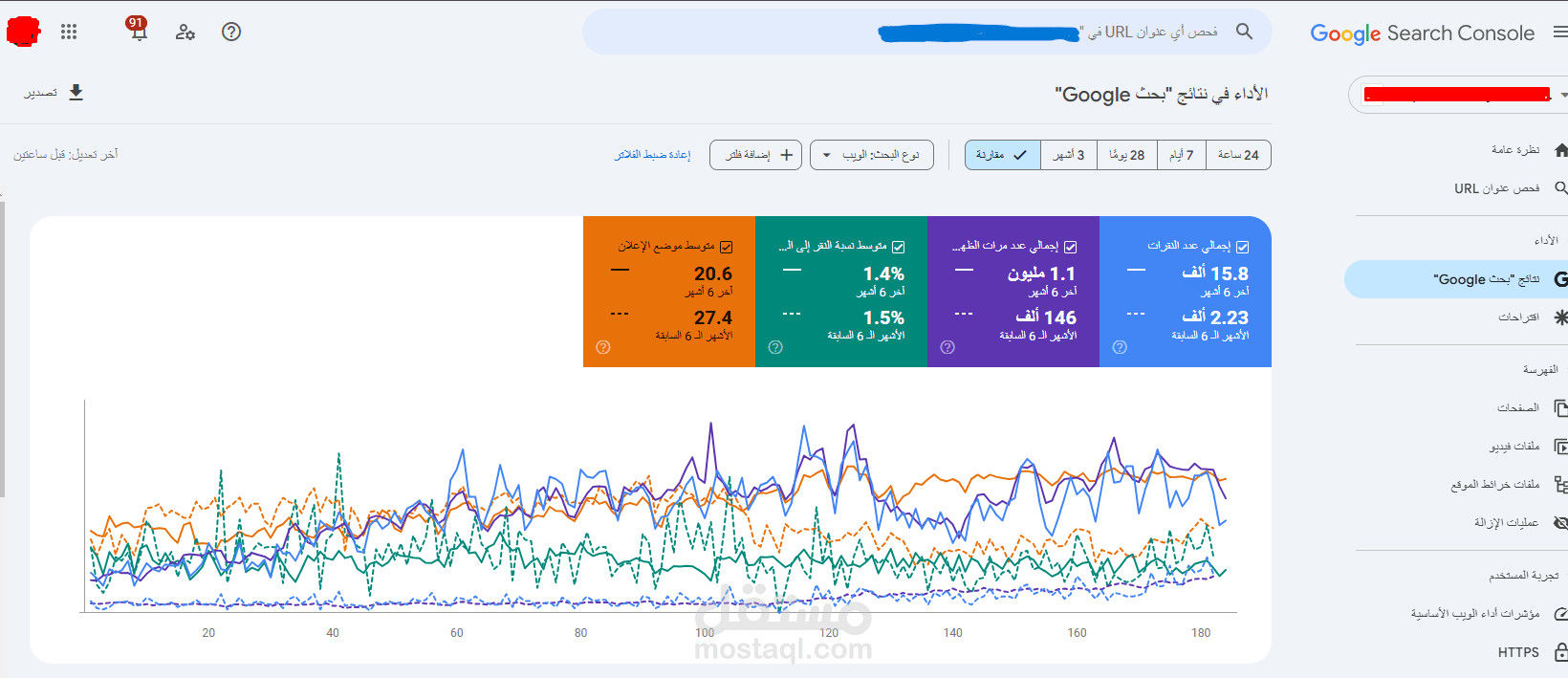
Task: Open نظرة عامة in sidebar
Action: [1515, 150]
